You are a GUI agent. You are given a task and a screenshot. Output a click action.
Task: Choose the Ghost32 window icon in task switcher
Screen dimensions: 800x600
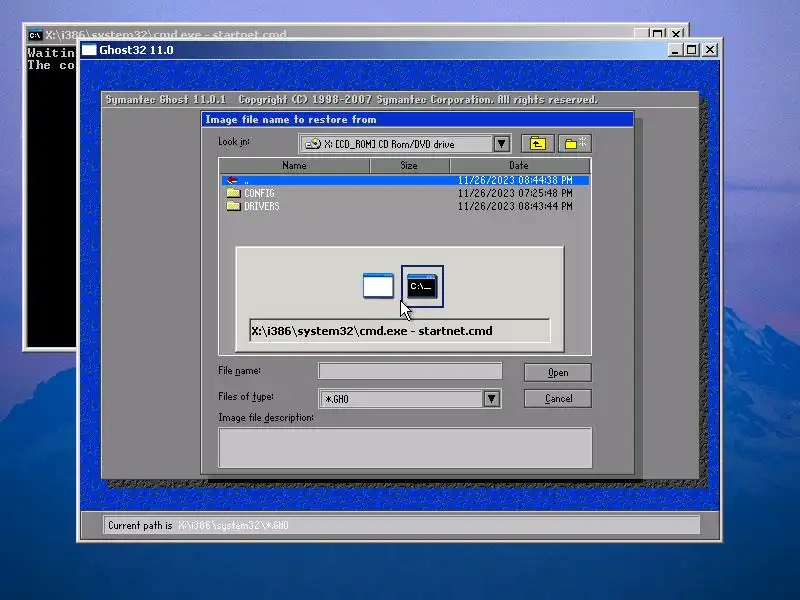378,286
